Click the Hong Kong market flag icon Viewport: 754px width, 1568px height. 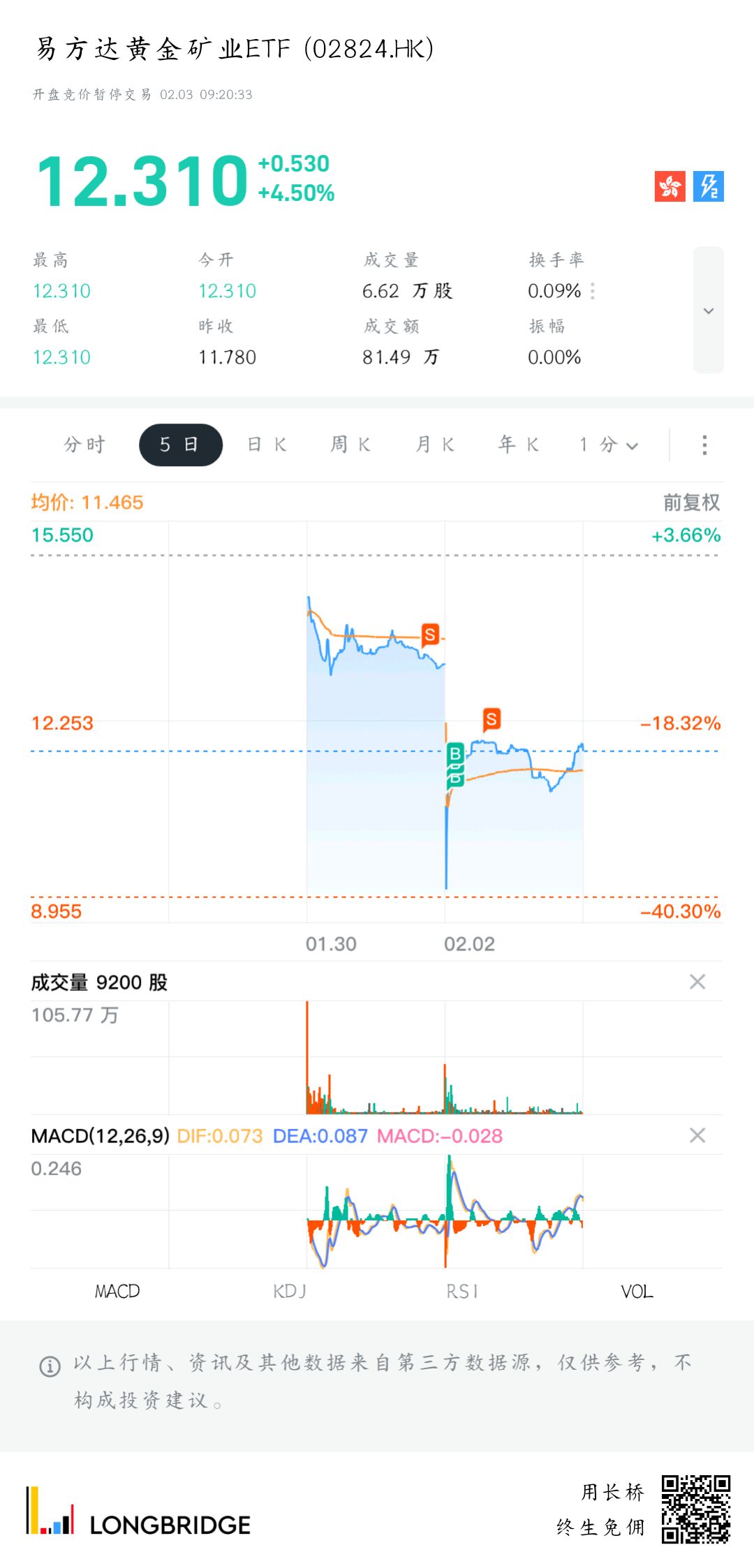coord(670,186)
